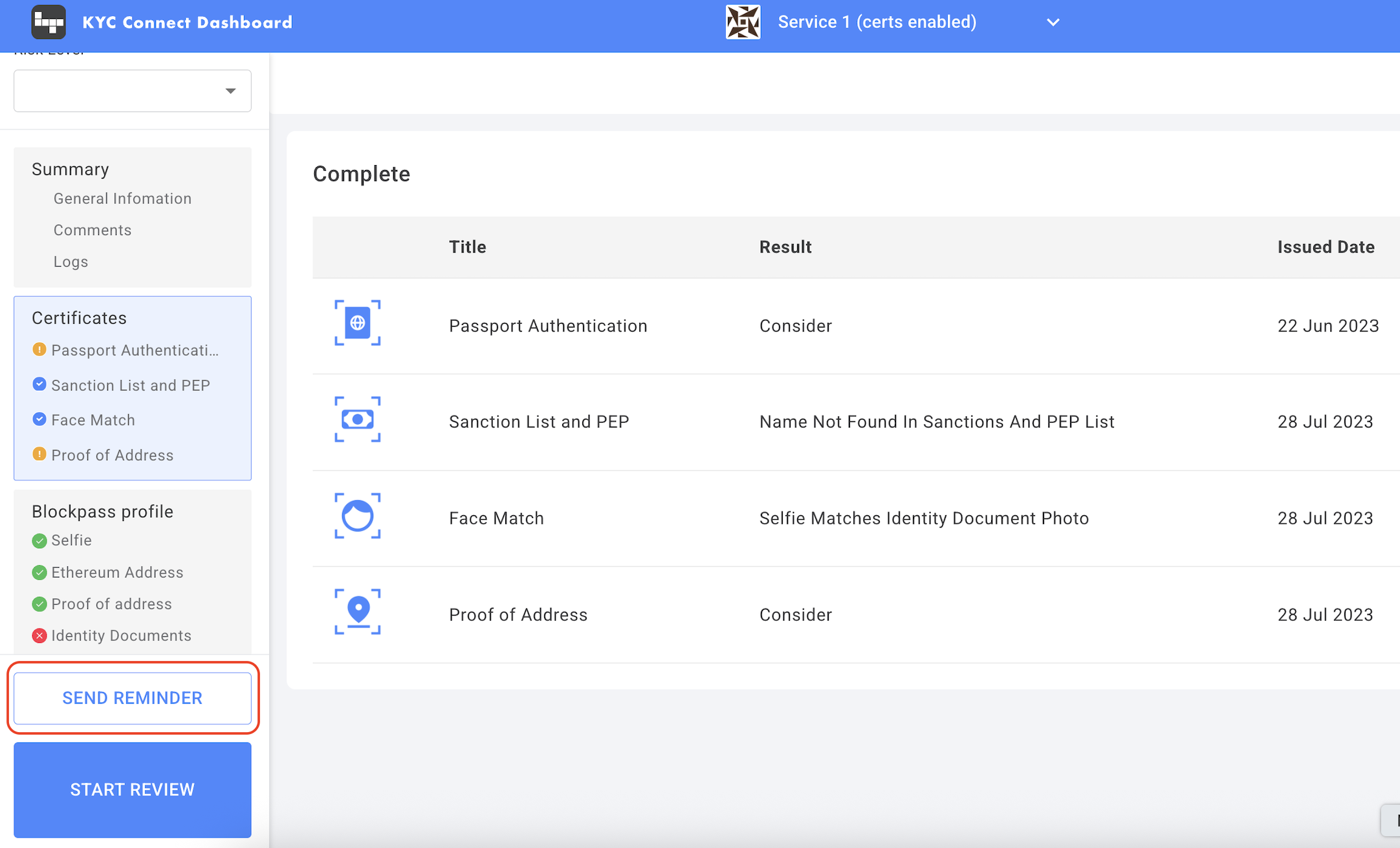The height and width of the screenshot is (848, 1400).
Task: Open the Comments section in sidebar
Action: point(93,230)
